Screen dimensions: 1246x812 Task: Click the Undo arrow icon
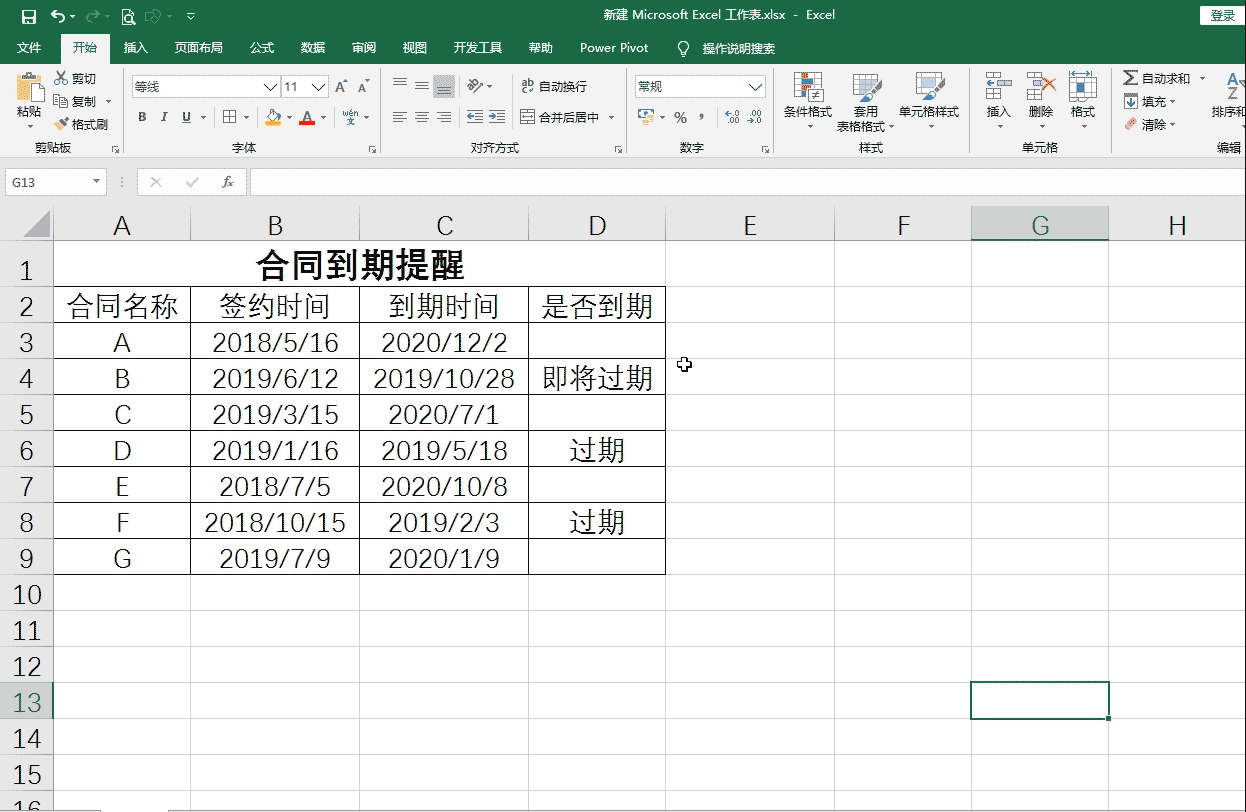(58, 16)
